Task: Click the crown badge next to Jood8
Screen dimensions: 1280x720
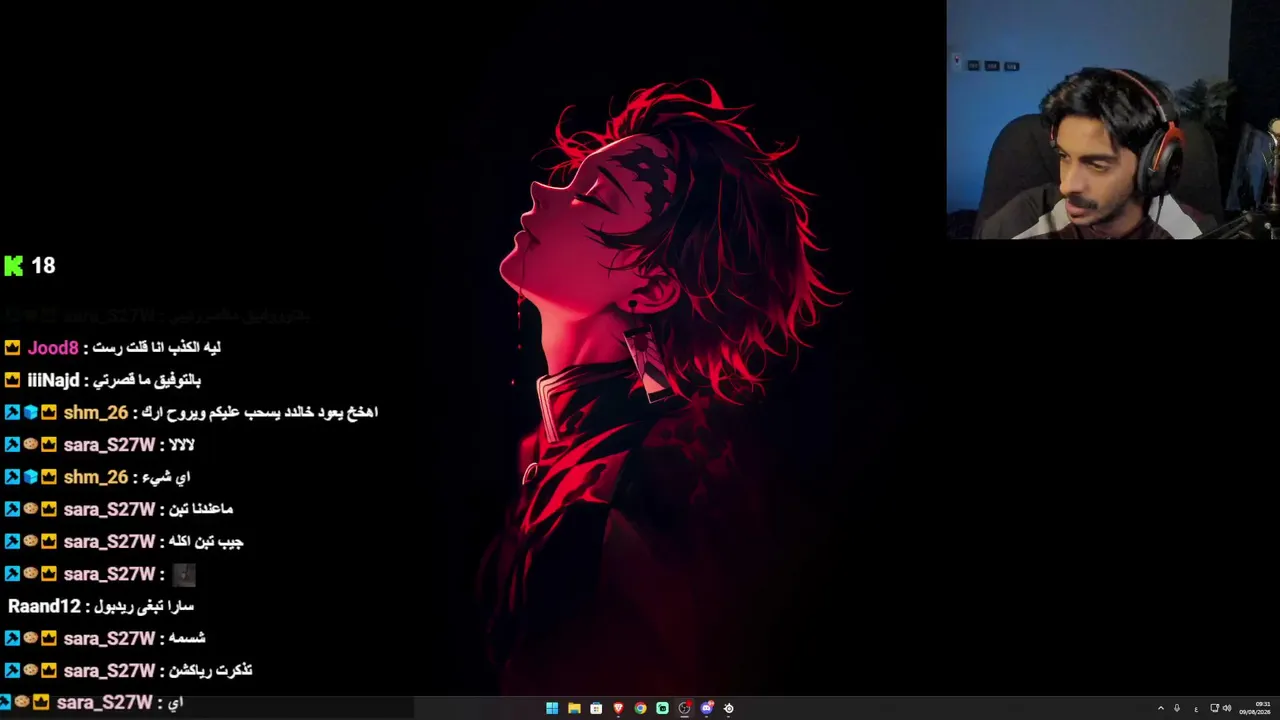Action: (x=12, y=348)
